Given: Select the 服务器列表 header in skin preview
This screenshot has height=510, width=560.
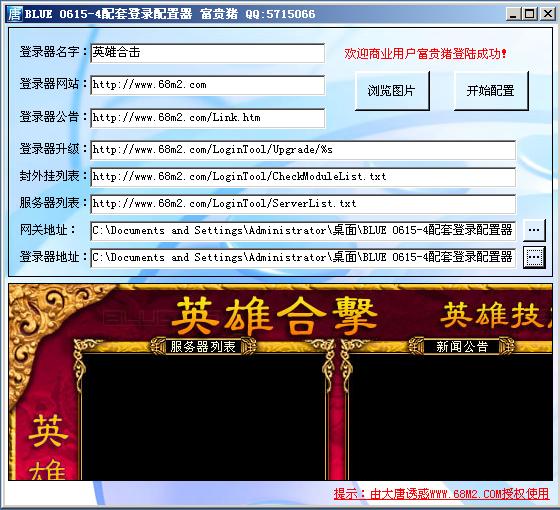Looking at the screenshot, I should coord(203,346).
